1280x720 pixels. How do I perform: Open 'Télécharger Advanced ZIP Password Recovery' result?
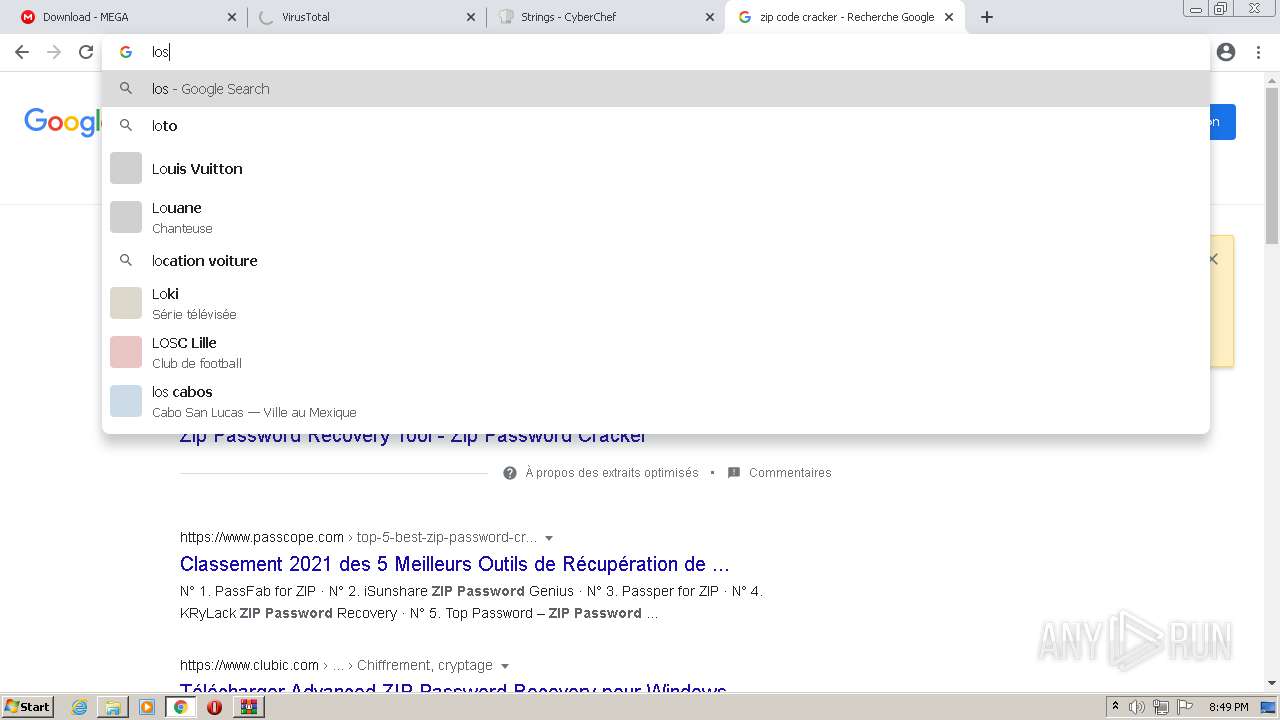point(453,689)
